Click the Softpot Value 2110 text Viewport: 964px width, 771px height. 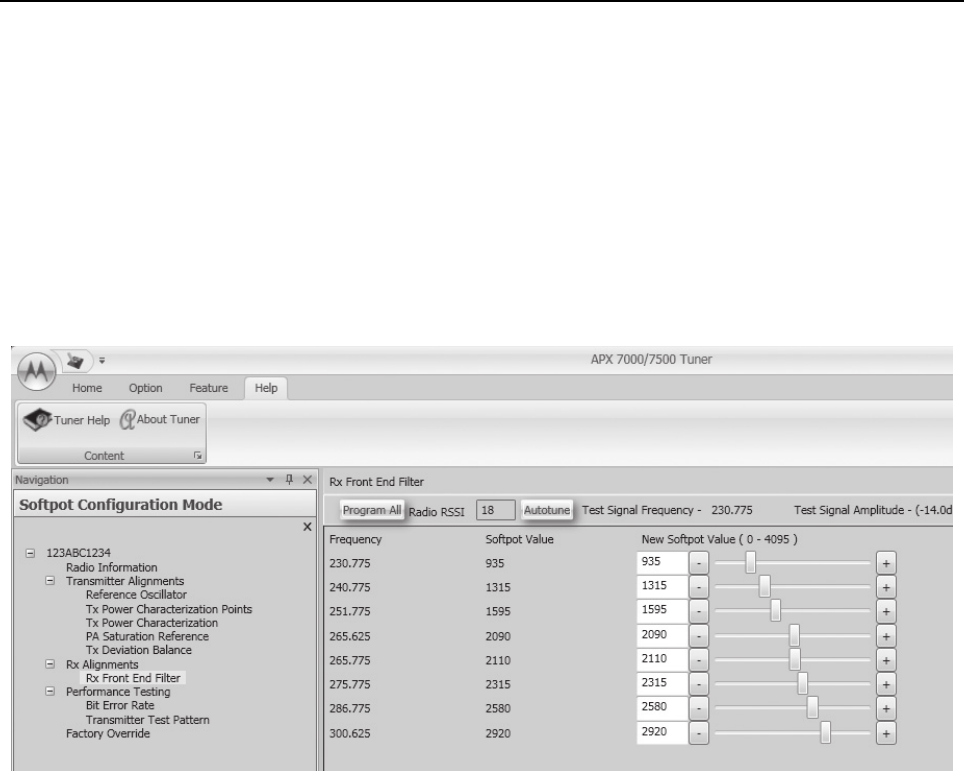tap(497, 660)
